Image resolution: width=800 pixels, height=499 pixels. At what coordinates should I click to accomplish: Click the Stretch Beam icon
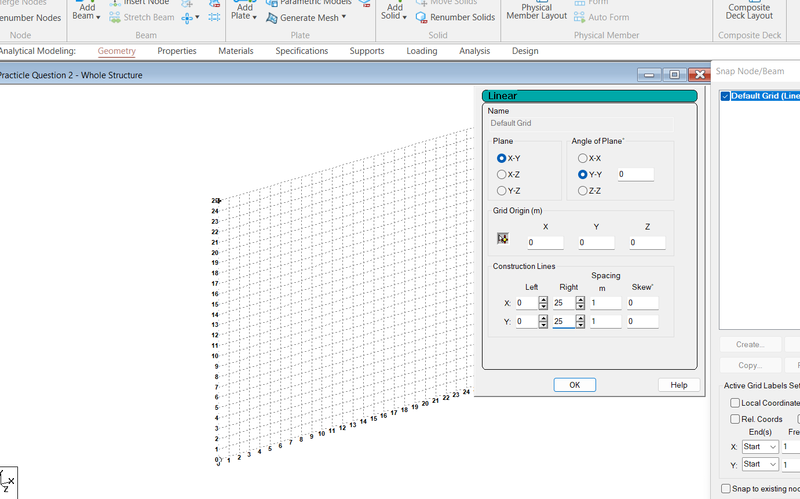pyautogui.click(x=115, y=17)
